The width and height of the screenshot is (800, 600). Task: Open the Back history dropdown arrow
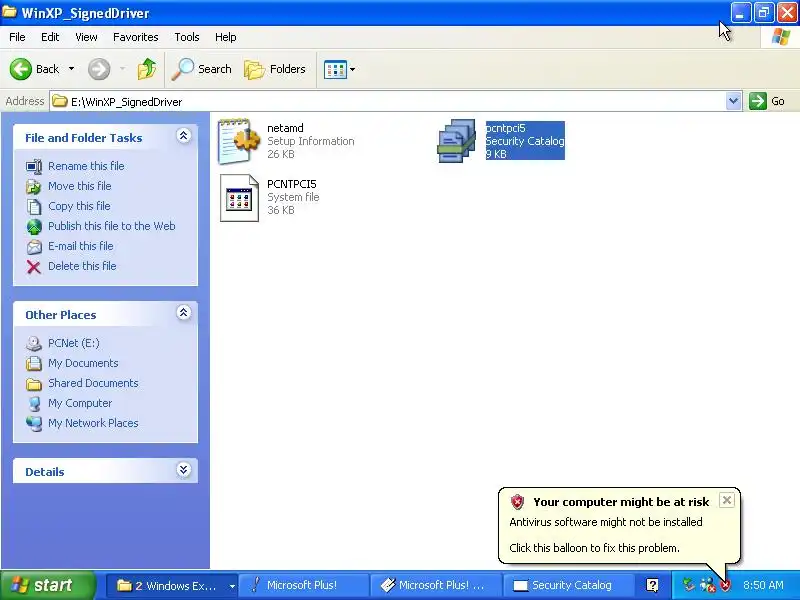(x=71, y=69)
